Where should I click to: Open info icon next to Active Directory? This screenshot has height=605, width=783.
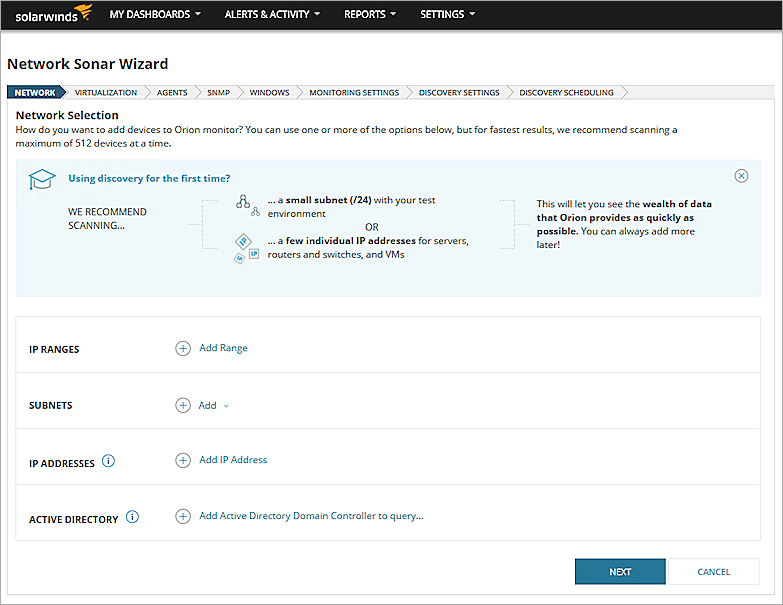(133, 518)
